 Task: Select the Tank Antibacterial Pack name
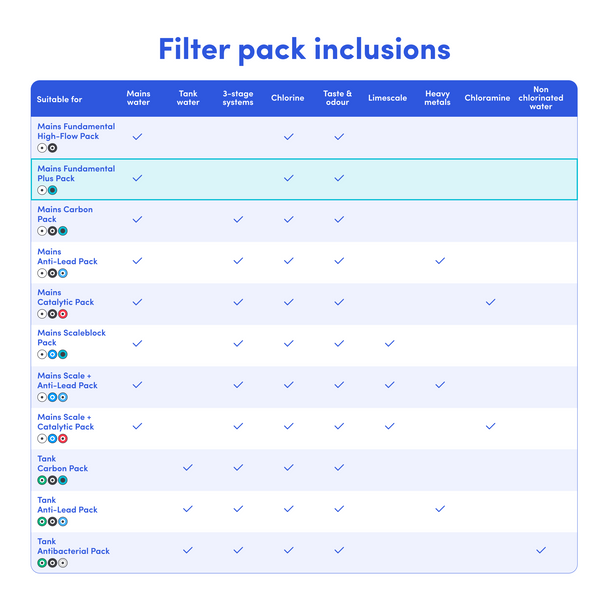click(73, 546)
